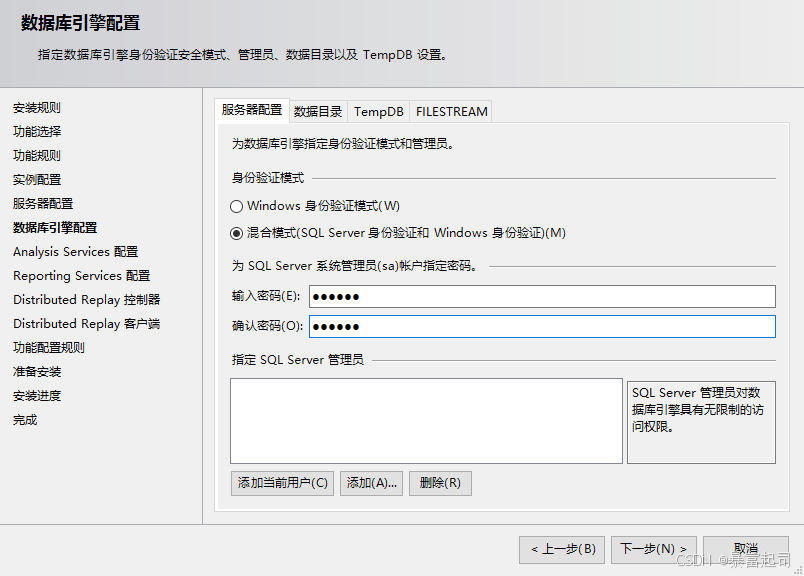The height and width of the screenshot is (576, 804).
Task: Select Distributed Replay 控制器 in sidebar
Action: tap(86, 300)
